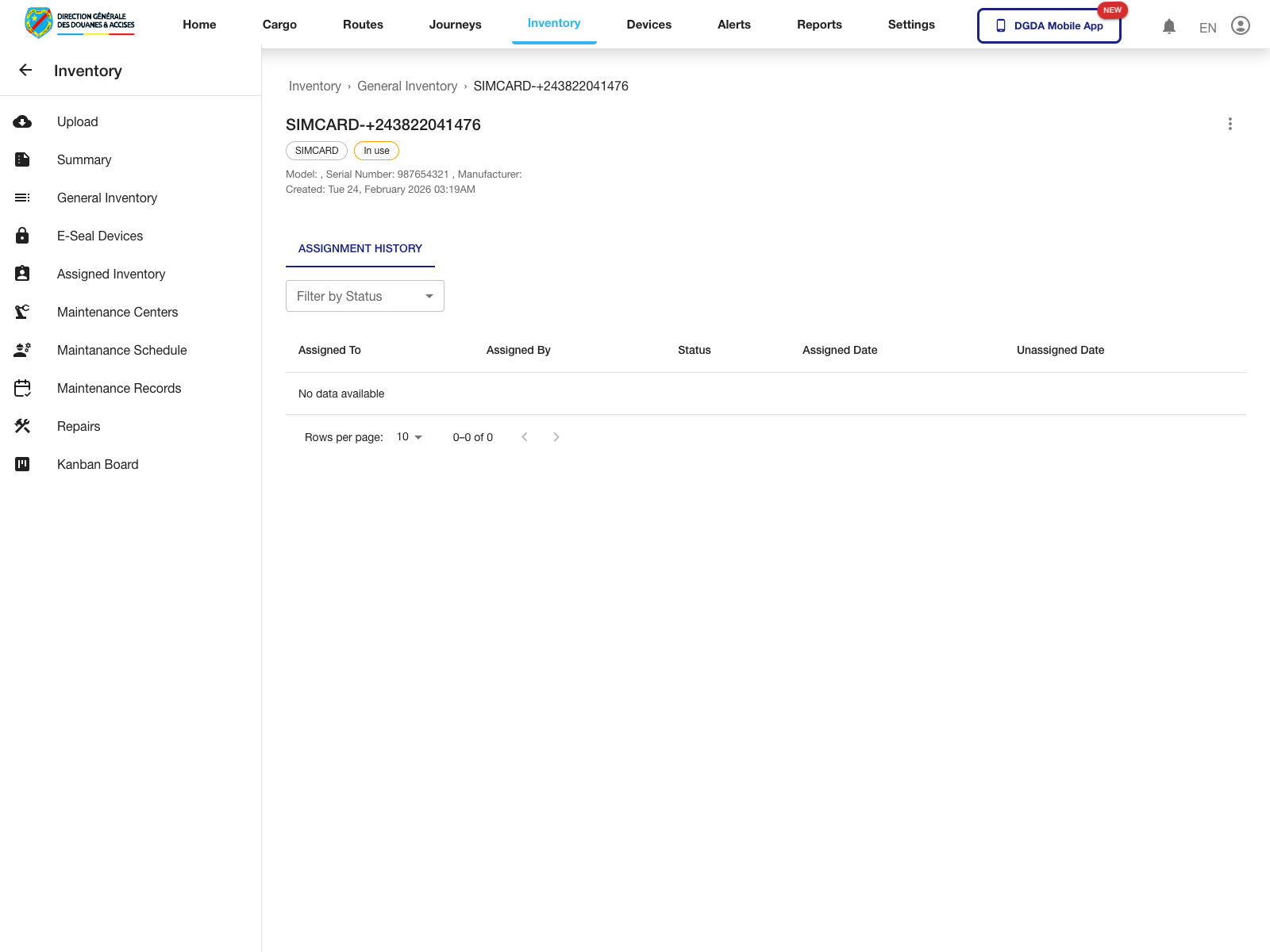Open Assigned Inventory in the sidebar

pyautogui.click(x=111, y=274)
